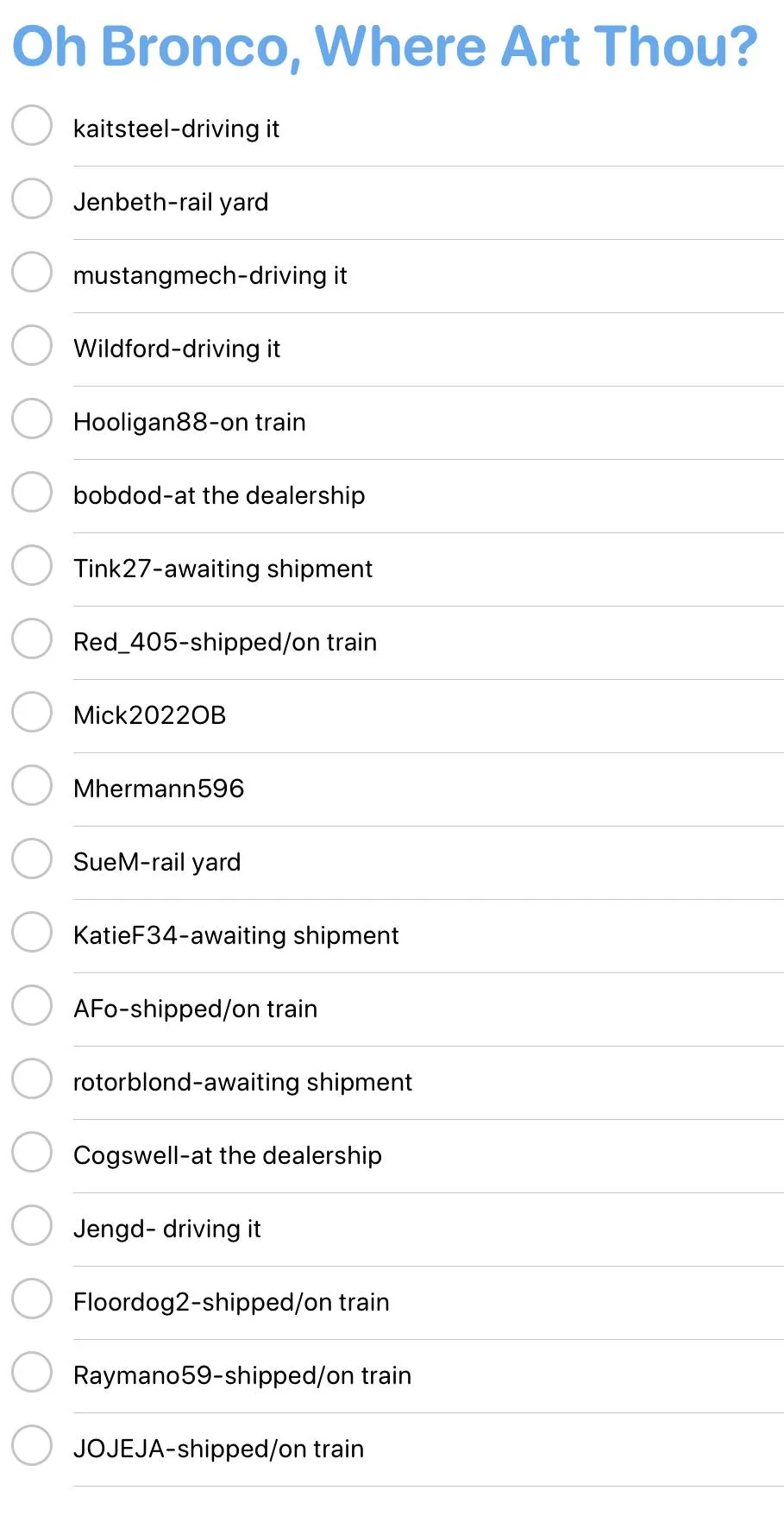Viewport: 784px width, 1522px height.
Task: Pick the Jengd- driving it option
Action: [x=32, y=1225]
